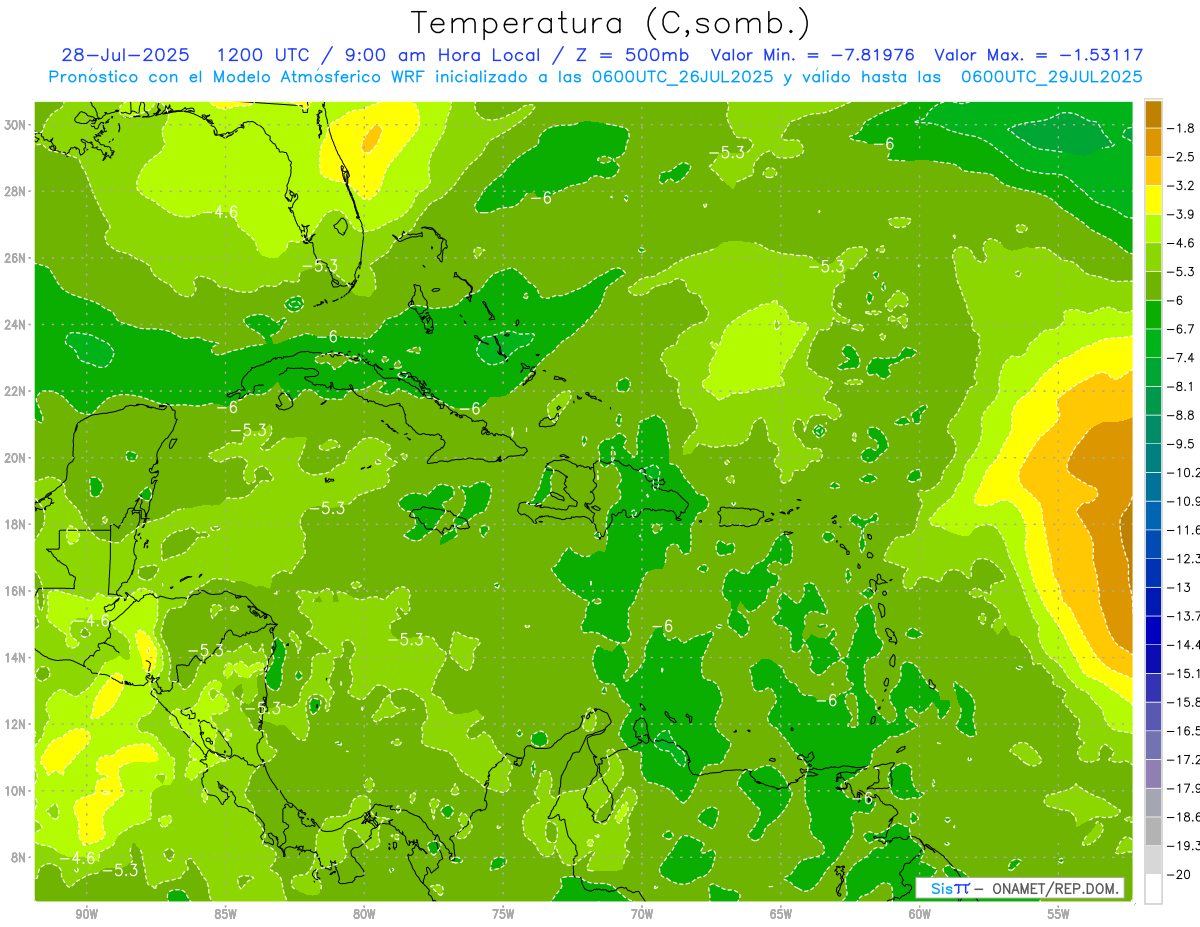The image size is (1200, 927).
Task: Pick the yellow legend swatch between -3.2 and -3.9
Action: 1153,200
